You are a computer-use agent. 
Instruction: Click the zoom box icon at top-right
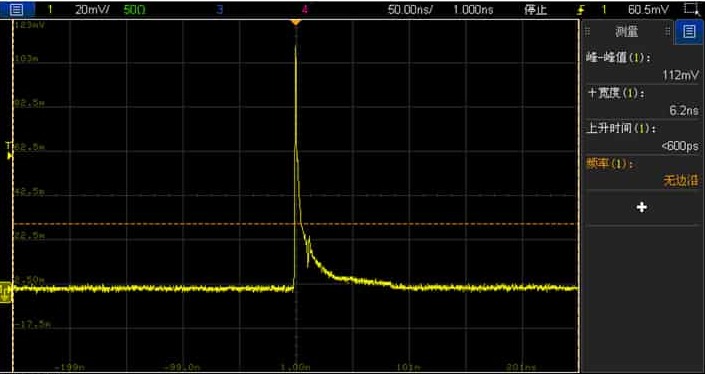point(690,9)
